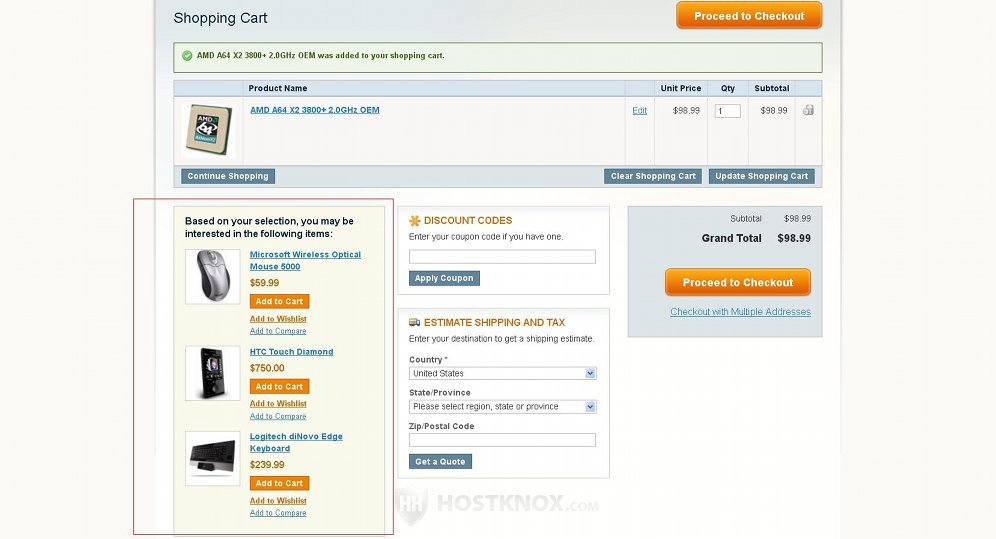Open the State/Province dropdown

(x=502, y=407)
